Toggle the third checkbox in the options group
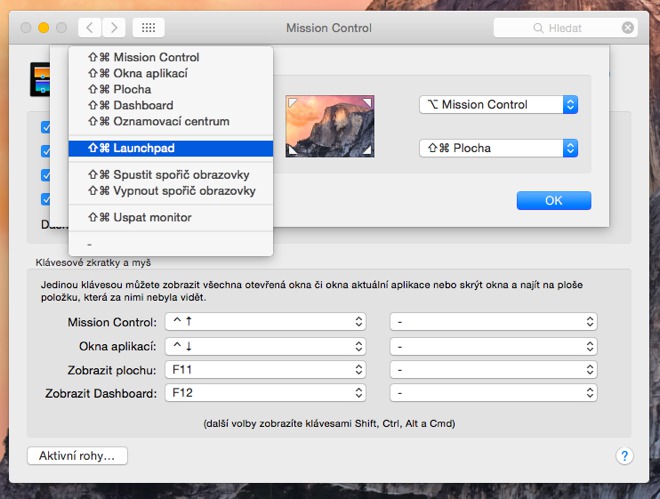This screenshot has width=660, height=499. coord(45,175)
